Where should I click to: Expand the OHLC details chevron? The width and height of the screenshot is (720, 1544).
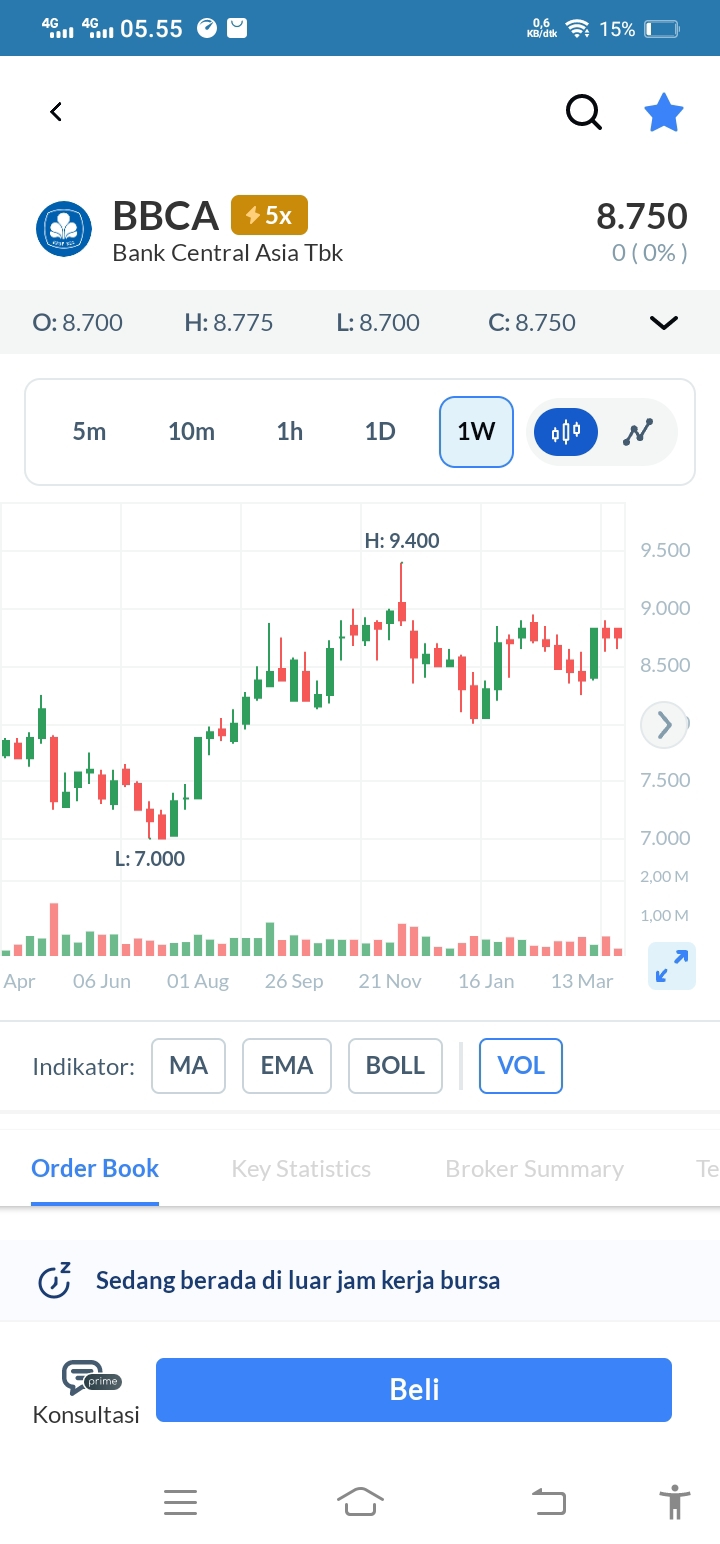[664, 322]
